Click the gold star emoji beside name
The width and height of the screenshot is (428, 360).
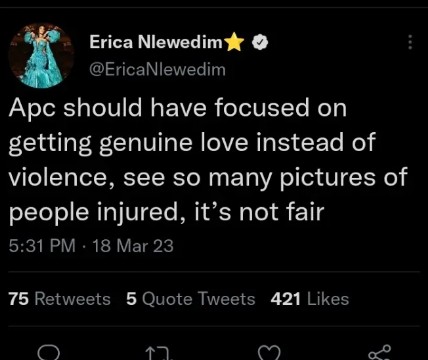click(235, 42)
